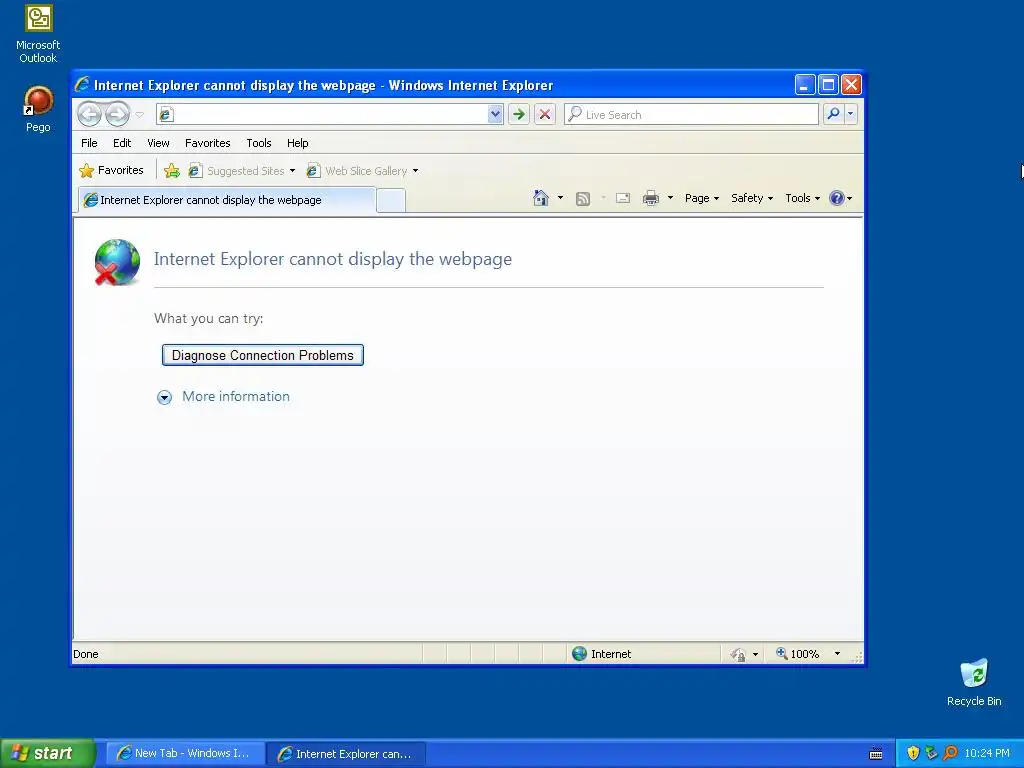Open the Favorites menu in menu bar
1024x768 pixels.
pos(208,143)
